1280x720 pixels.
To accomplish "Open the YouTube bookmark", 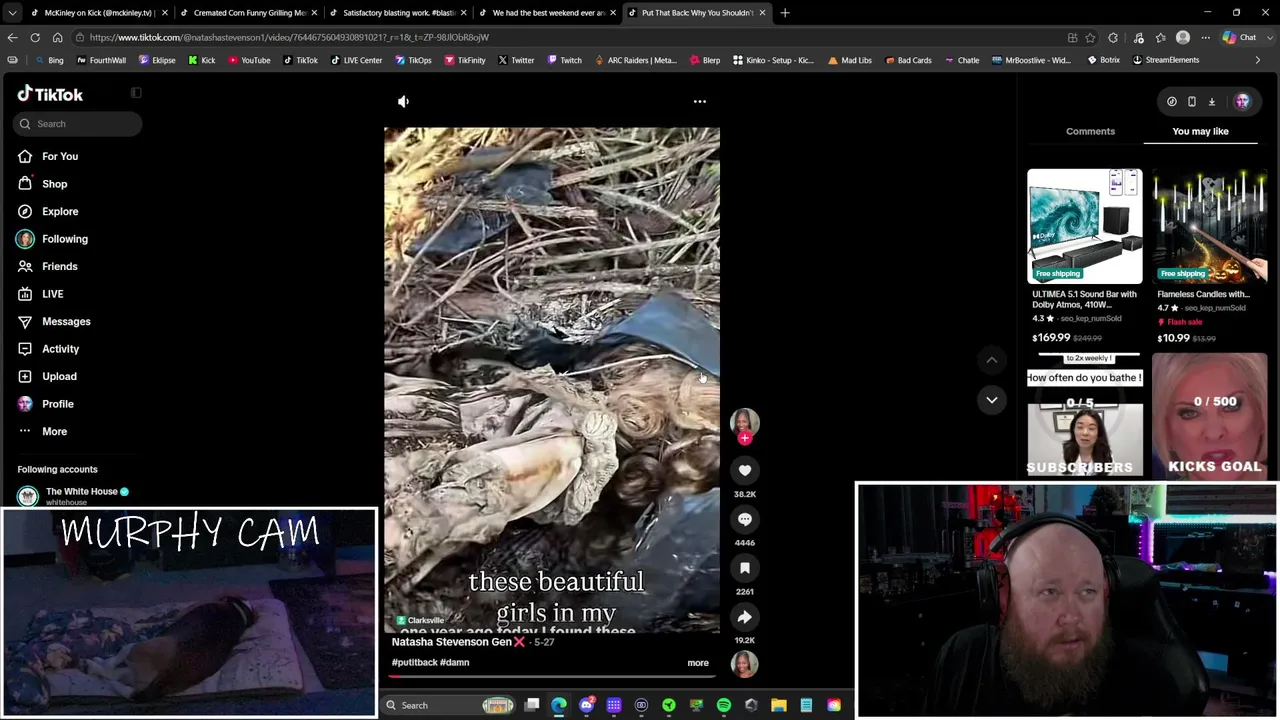I will (249, 60).
